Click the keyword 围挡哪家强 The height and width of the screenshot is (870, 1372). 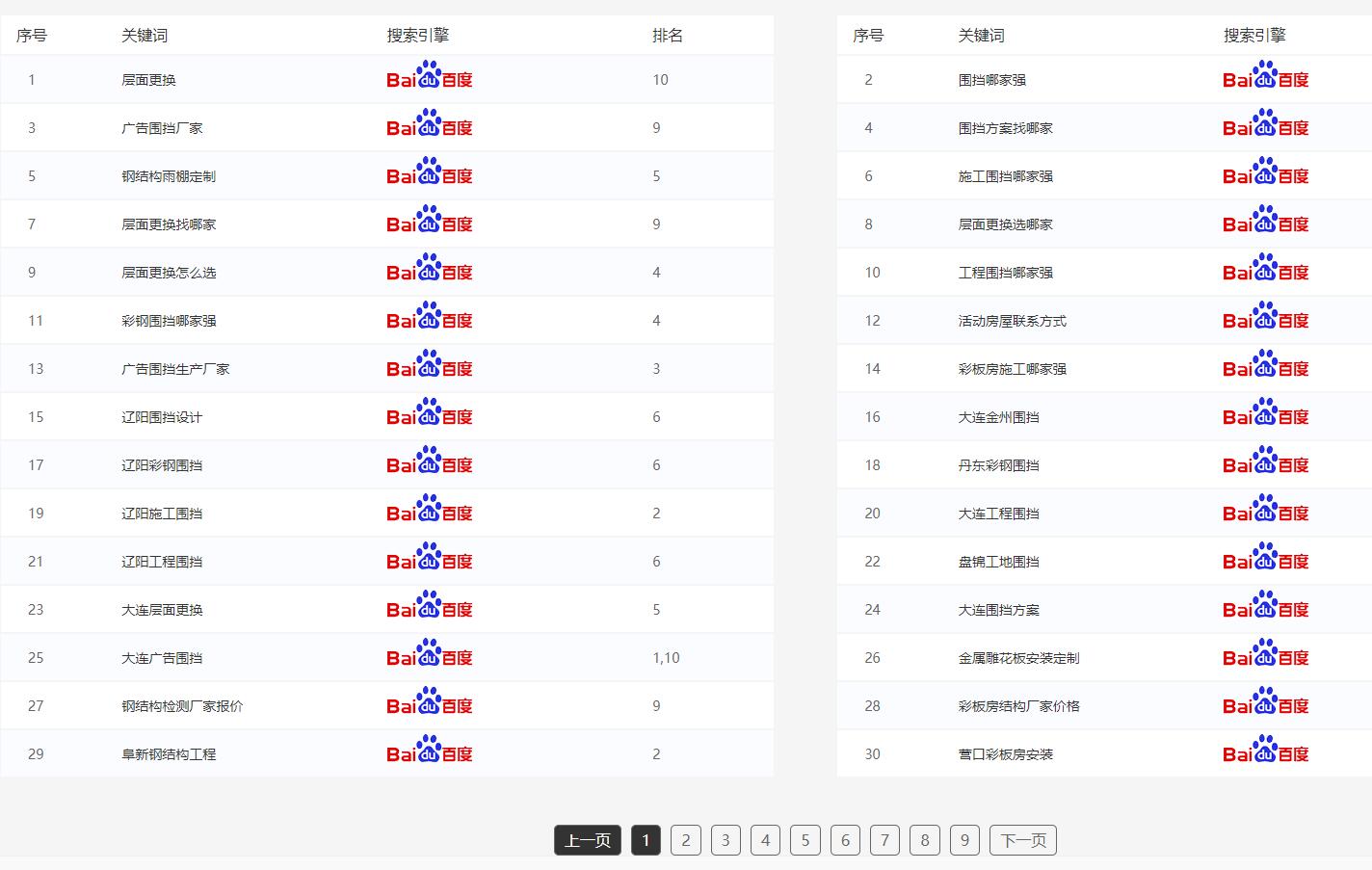coord(992,80)
